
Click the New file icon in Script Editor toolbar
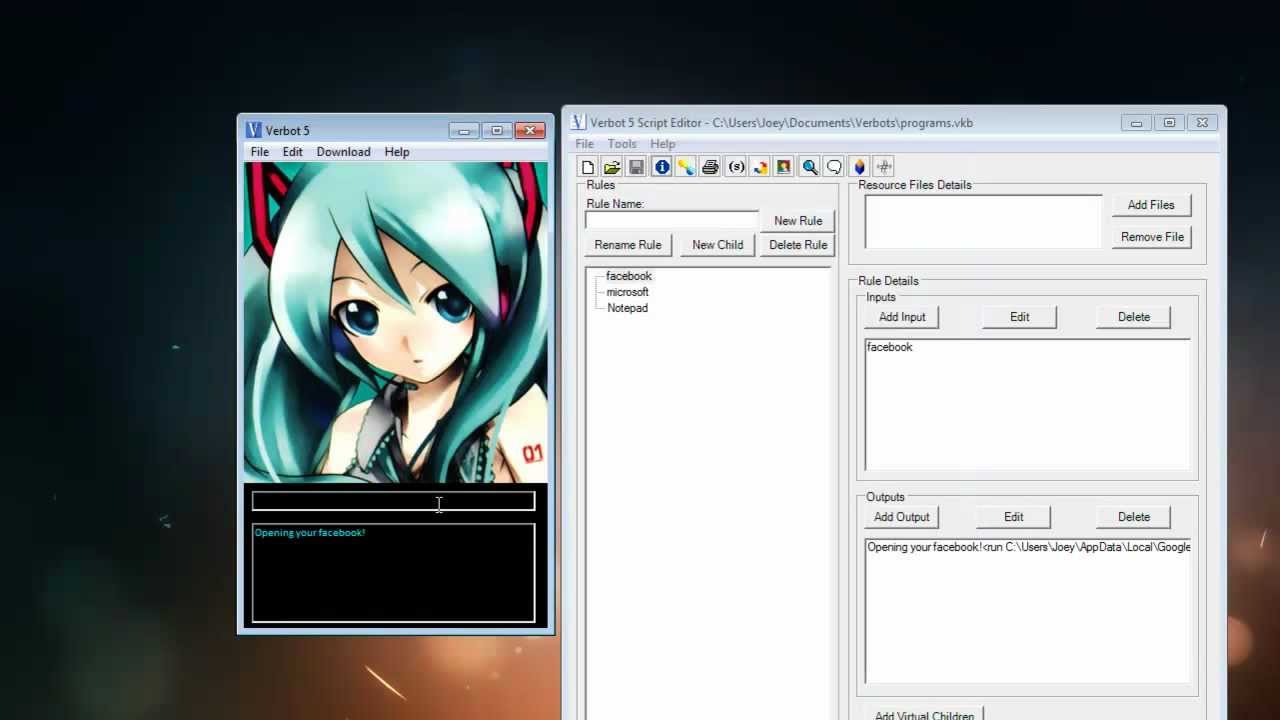[x=588, y=167]
